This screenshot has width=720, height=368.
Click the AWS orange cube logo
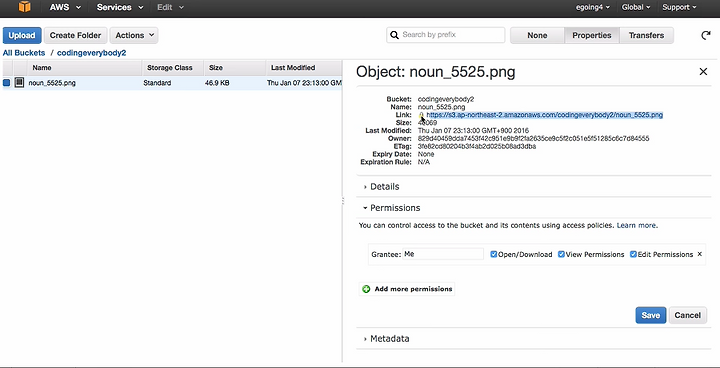(24, 7)
